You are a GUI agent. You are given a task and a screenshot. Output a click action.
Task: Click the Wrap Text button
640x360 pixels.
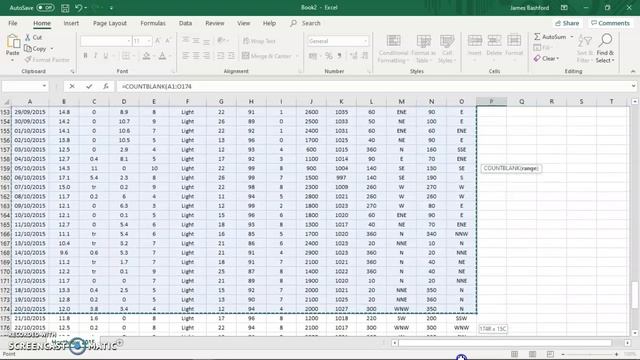click(x=260, y=41)
